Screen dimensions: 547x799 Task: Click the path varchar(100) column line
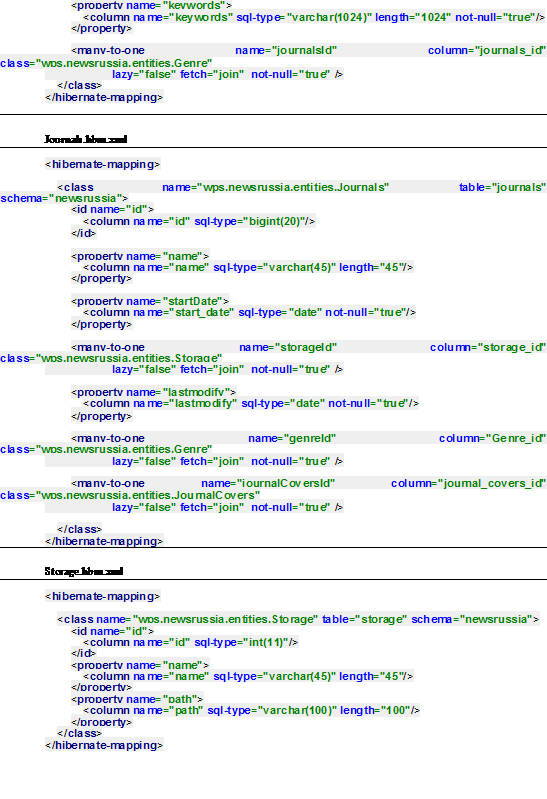point(252,710)
